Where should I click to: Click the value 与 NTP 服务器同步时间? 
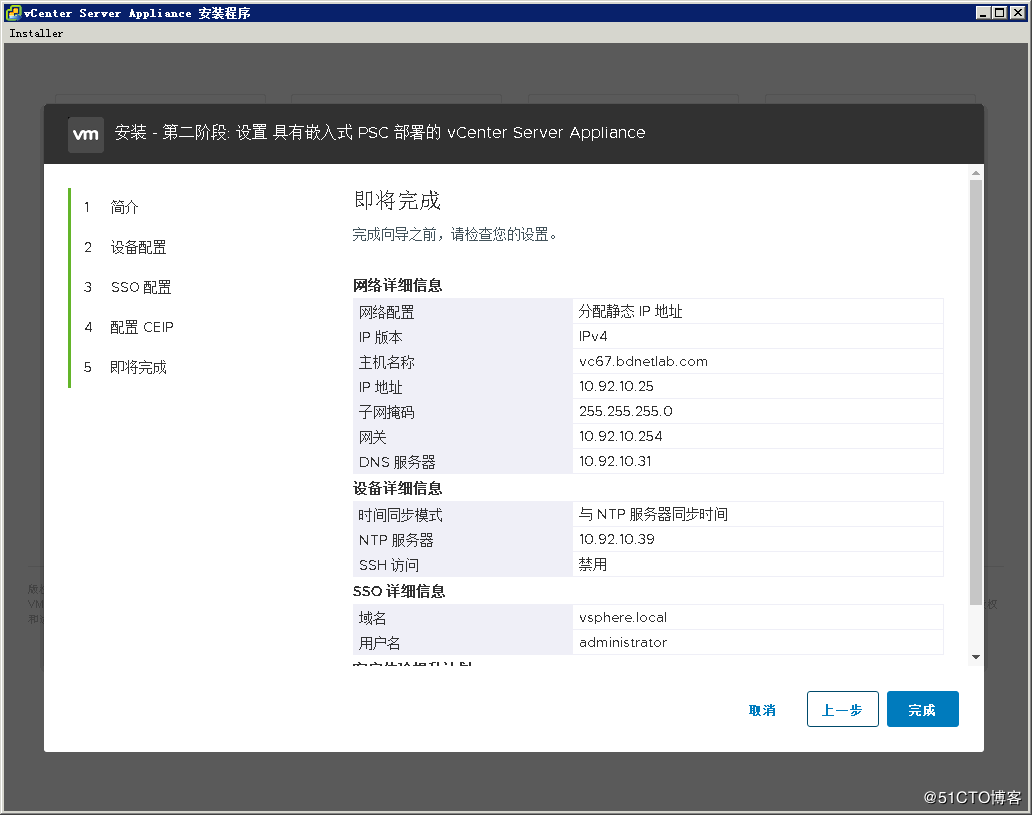coord(653,514)
